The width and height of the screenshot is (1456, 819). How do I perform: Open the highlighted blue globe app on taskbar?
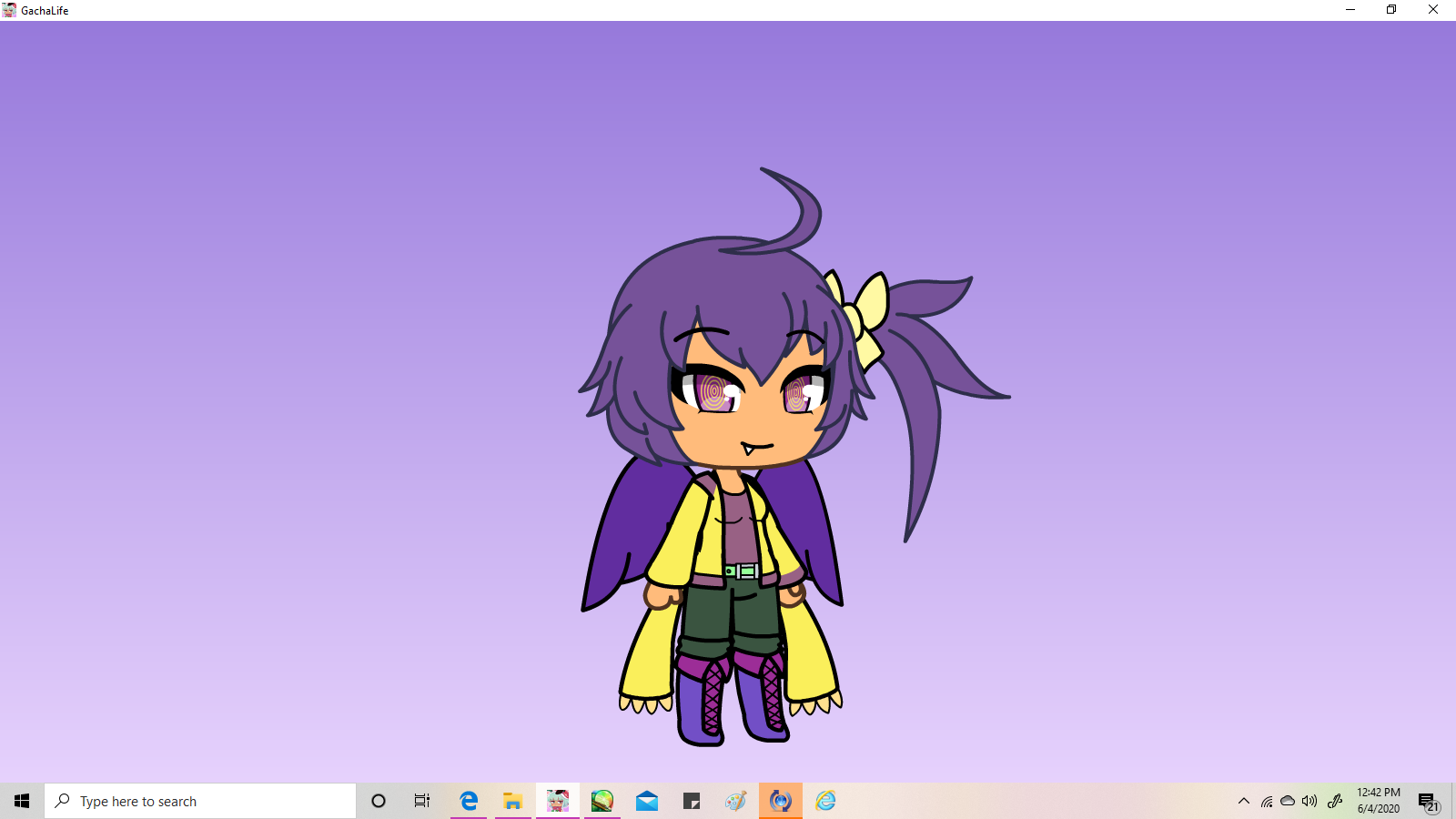click(781, 801)
